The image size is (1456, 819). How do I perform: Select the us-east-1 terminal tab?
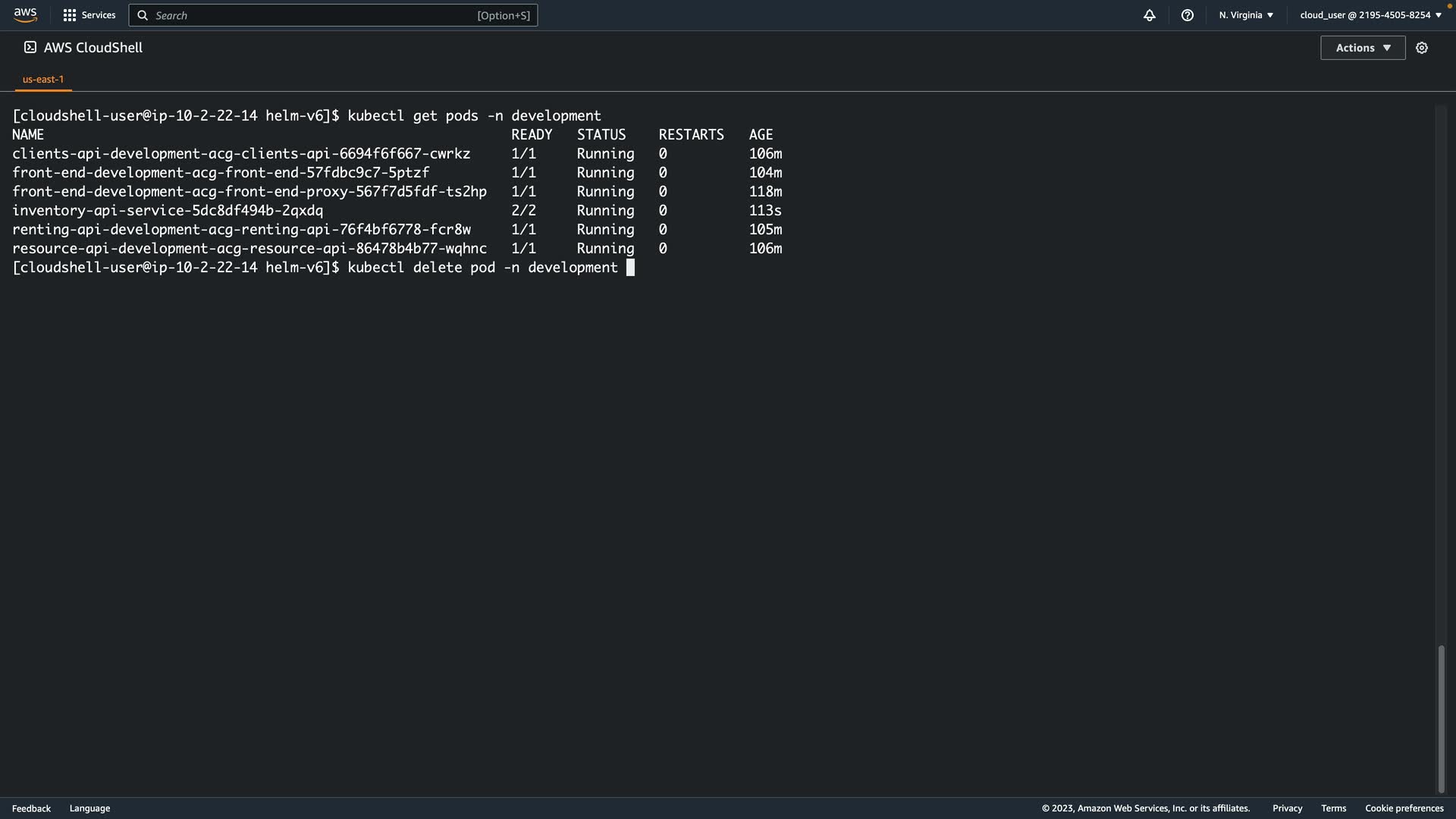click(x=43, y=79)
